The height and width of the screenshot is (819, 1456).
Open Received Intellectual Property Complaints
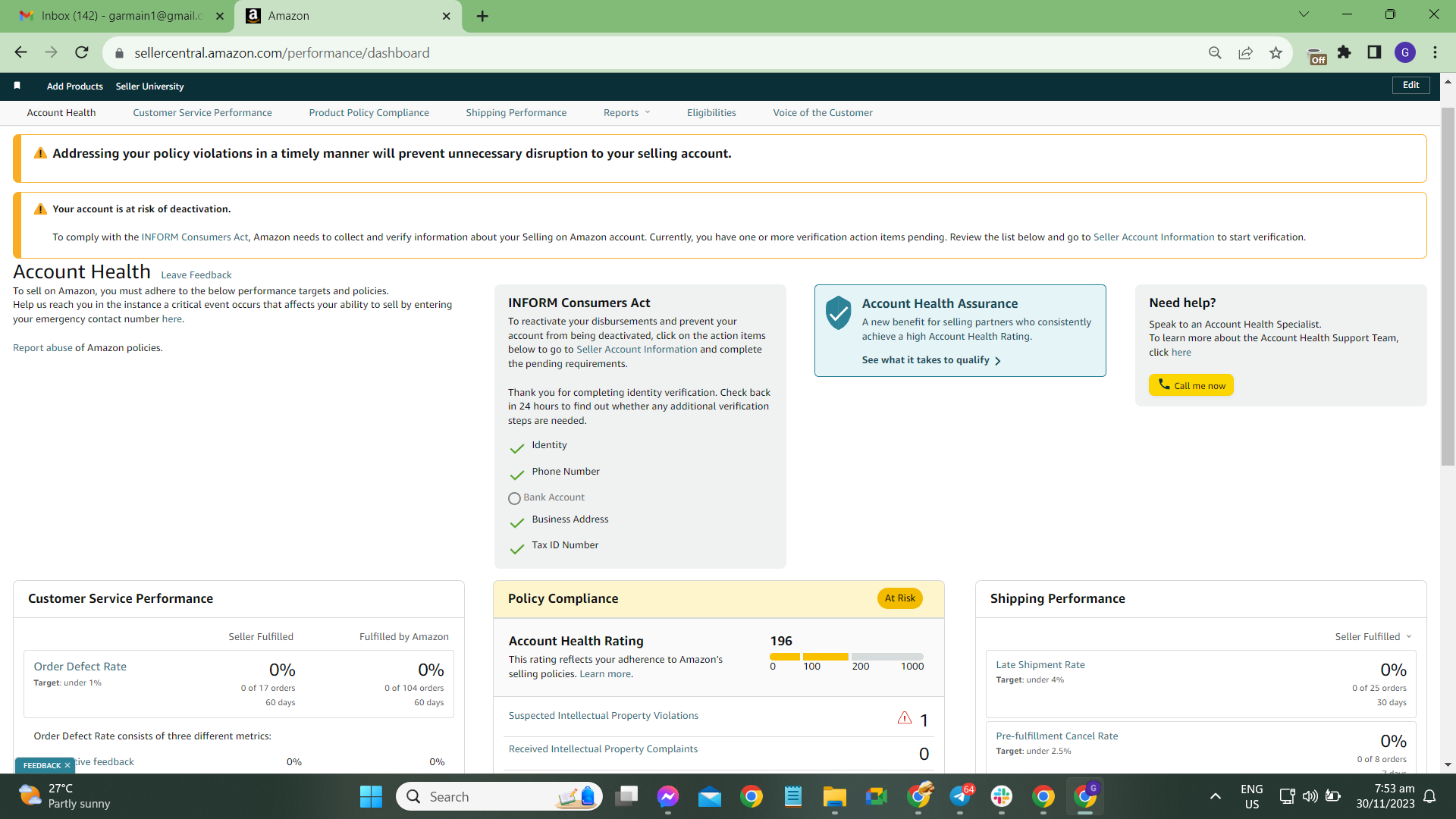[604, 749]
